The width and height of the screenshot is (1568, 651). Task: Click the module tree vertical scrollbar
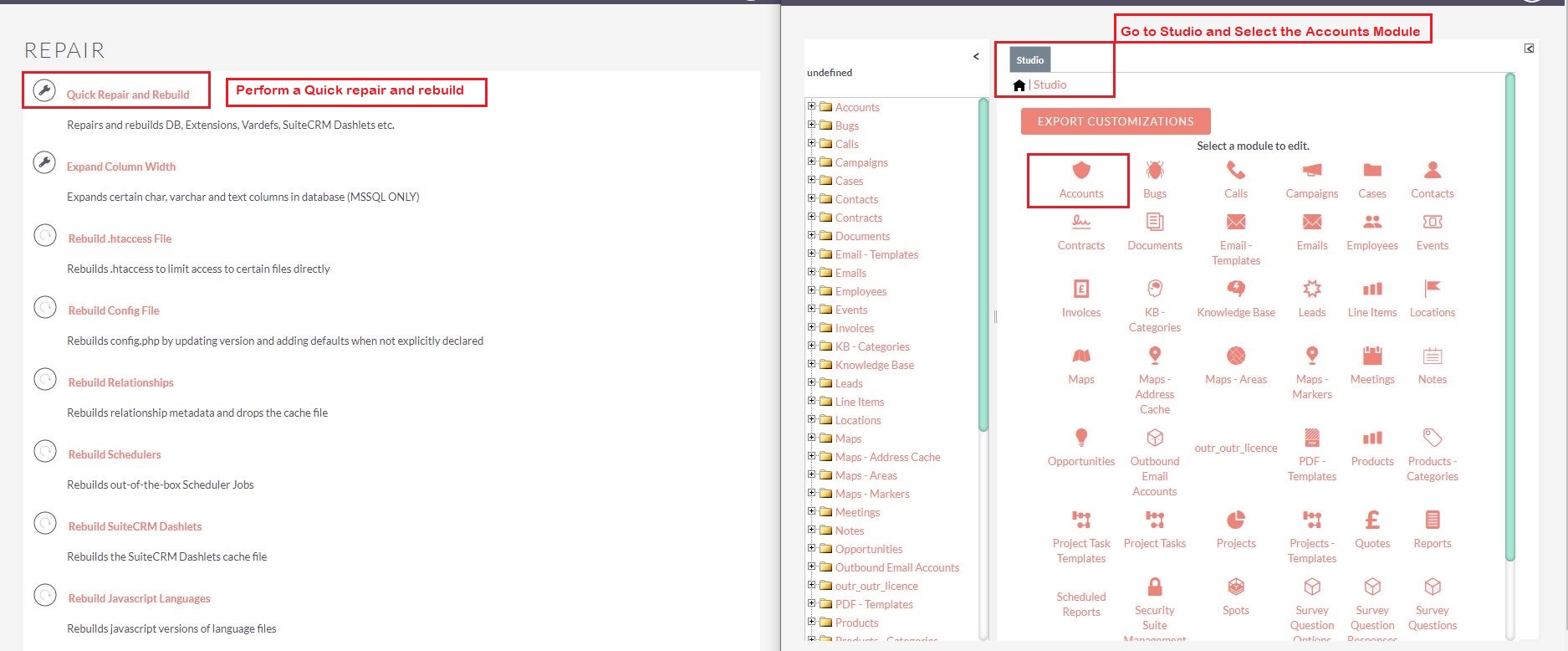(983, 265)
